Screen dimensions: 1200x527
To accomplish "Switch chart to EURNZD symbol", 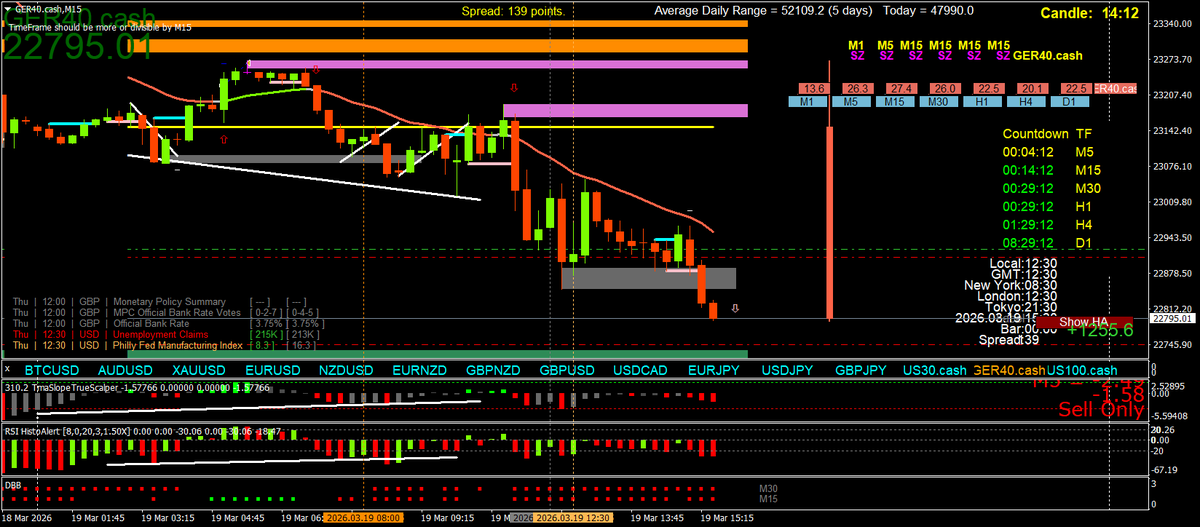I will coord(419,370).
